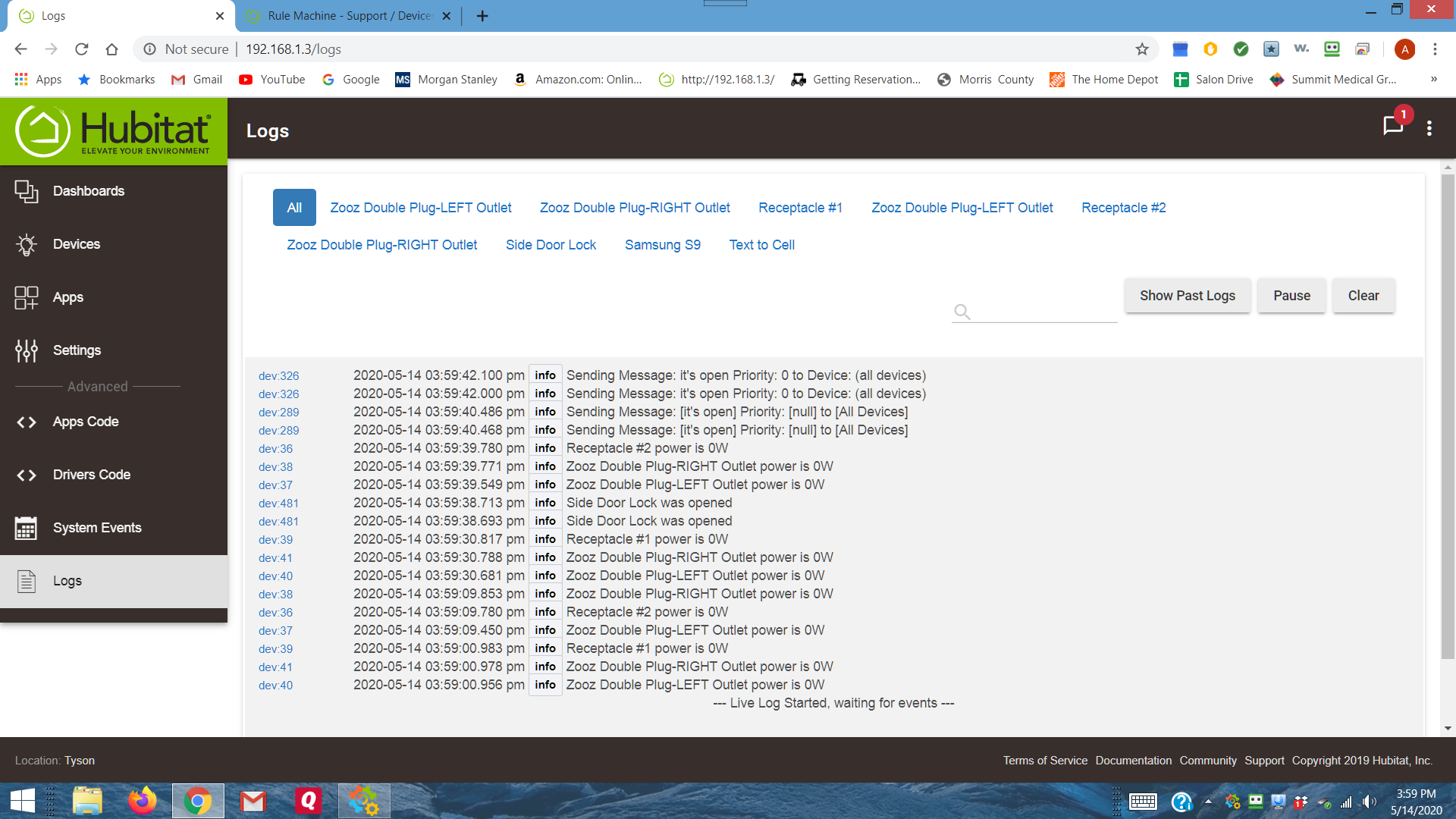The image size is (1456, 819).
Task: Expand hidden bookmarks chevron
Action: [x=1433, y=80]
